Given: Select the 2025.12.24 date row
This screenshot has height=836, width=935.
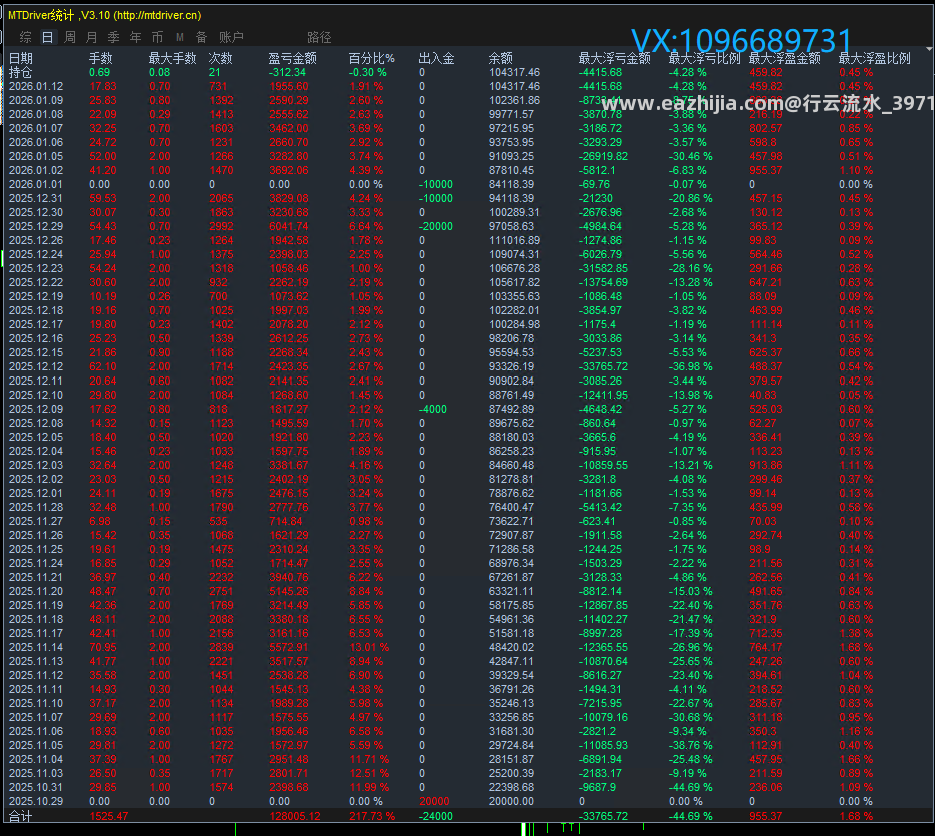Looking at the screenshot, I should point(36,254).
